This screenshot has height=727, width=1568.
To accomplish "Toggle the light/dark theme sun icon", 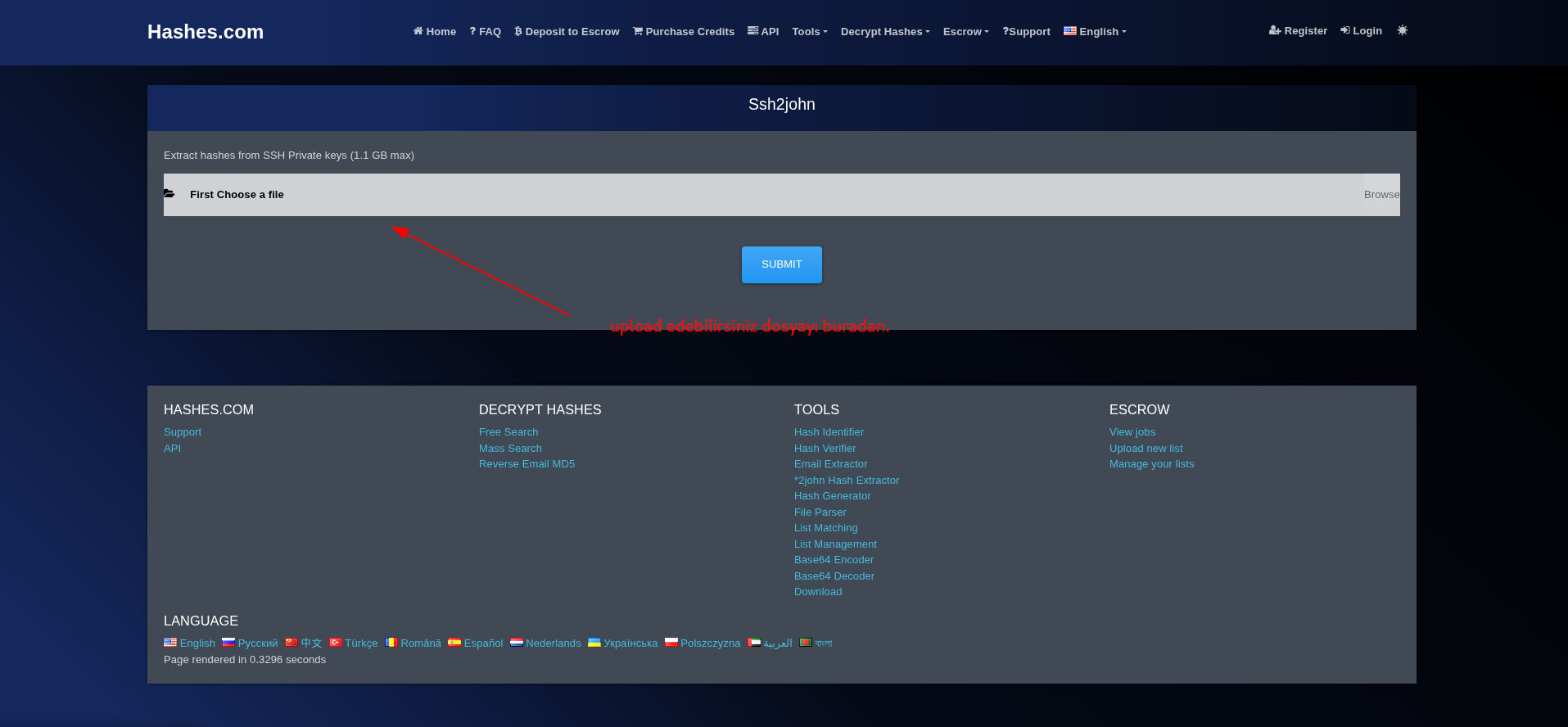I will point(1403,30).
